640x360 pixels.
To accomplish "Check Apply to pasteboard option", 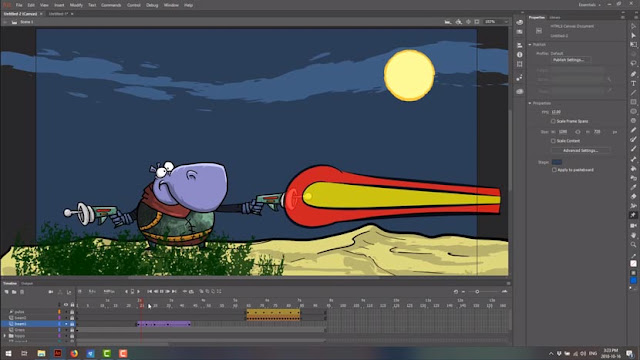I will click(x=554, y=170).
